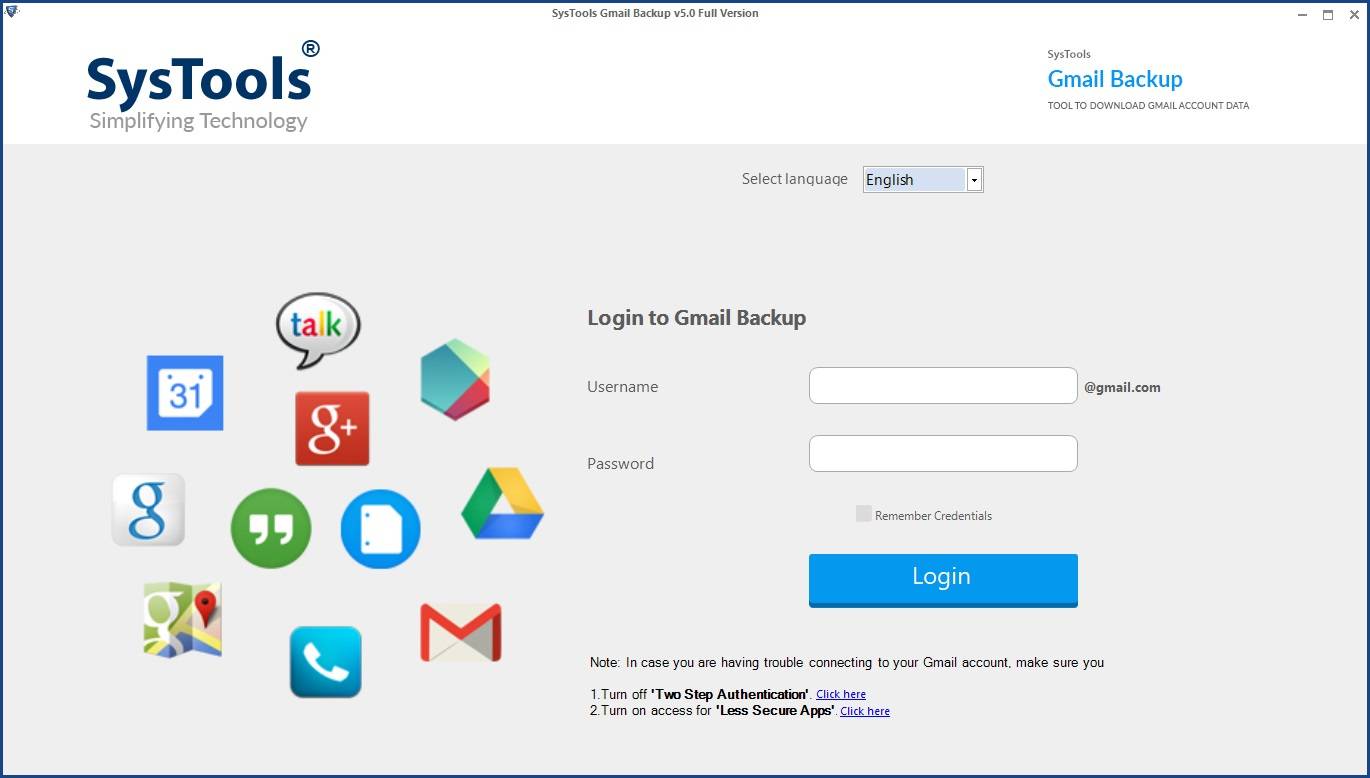The image size is (1370, 778).
Task: Focus the Username input field
Action: pos(943,386)
